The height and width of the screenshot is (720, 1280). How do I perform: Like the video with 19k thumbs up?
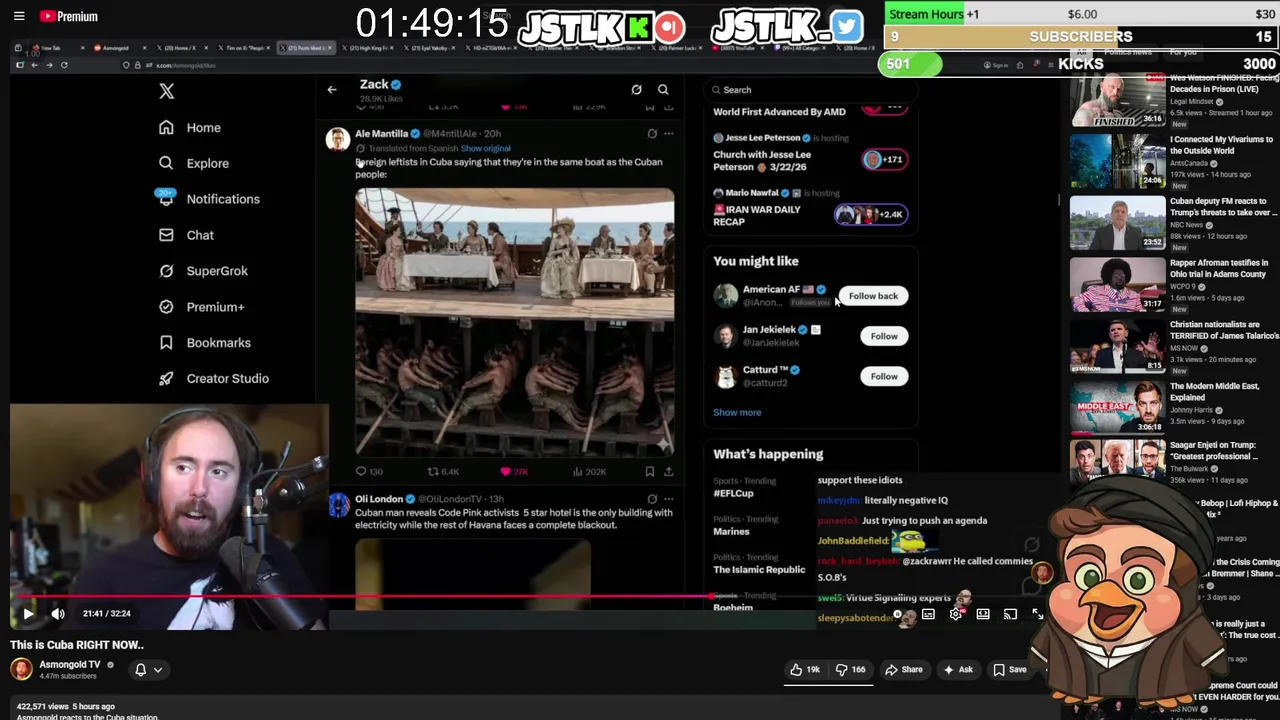pos(805,670)
